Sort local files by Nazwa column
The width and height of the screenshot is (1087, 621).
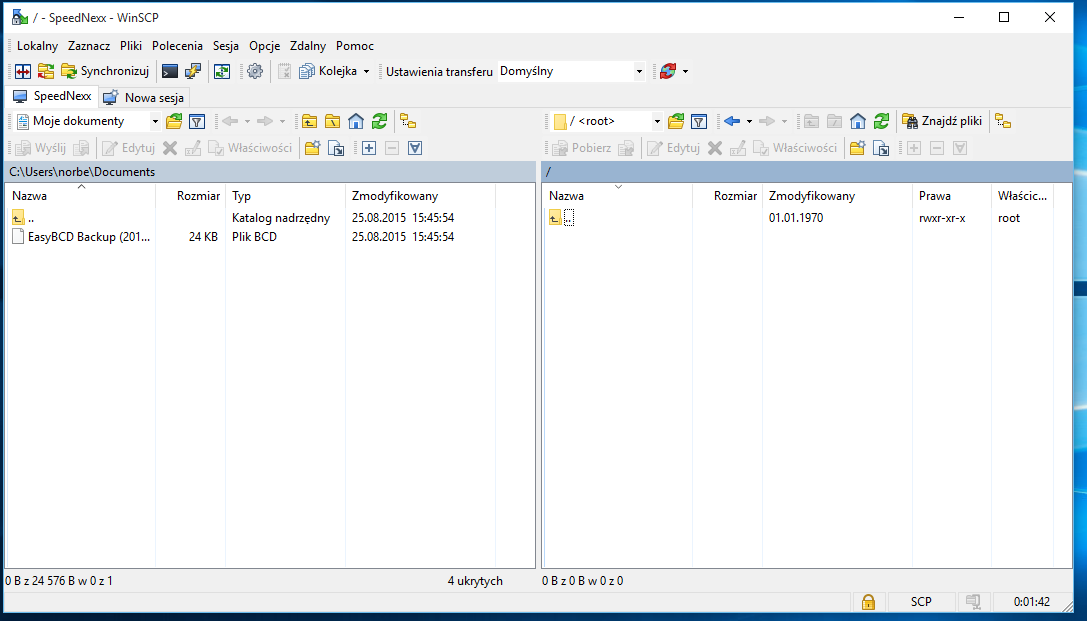(x=80, y=196)
